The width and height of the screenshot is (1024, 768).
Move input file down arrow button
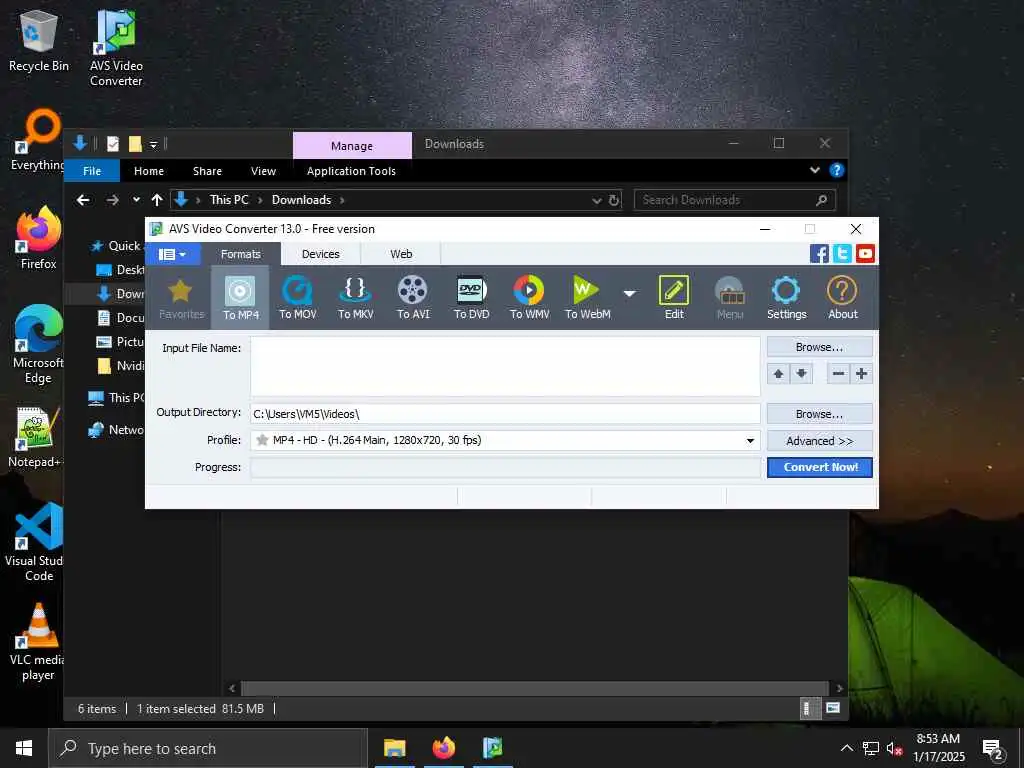[x=801, y=374]
